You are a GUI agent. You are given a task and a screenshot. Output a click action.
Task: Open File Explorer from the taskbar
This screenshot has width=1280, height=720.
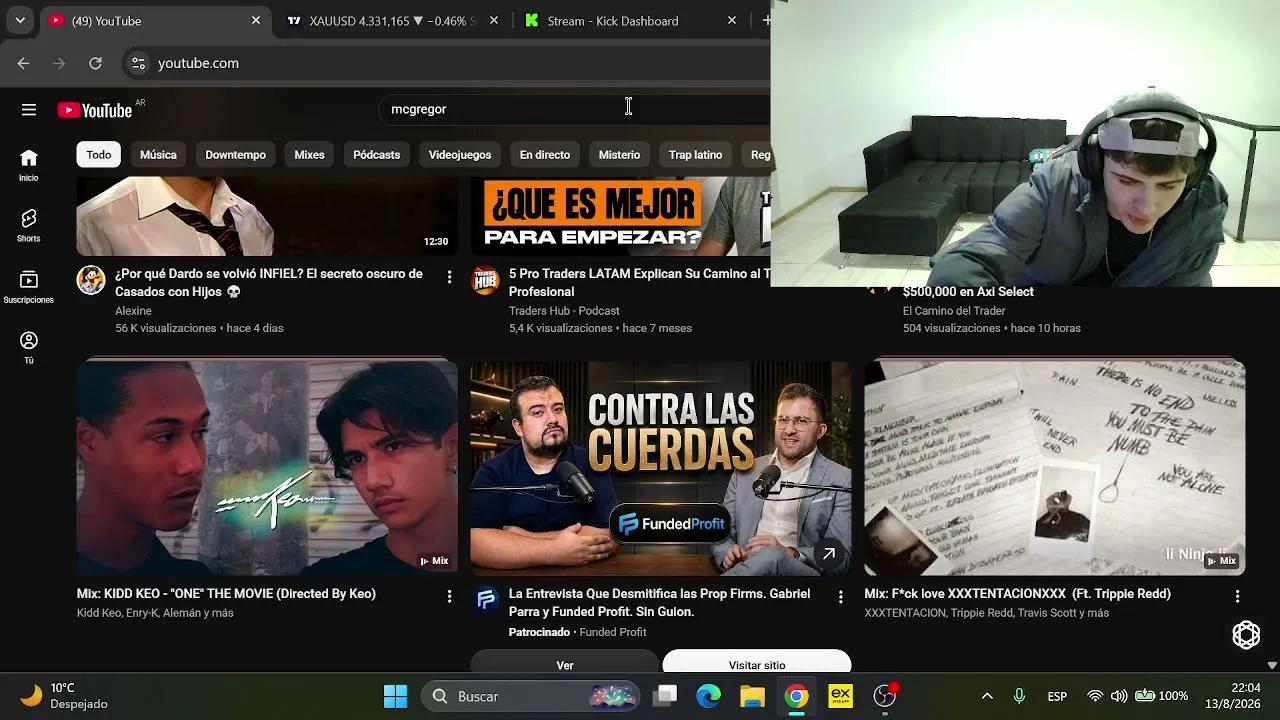[x=752, y=696]
